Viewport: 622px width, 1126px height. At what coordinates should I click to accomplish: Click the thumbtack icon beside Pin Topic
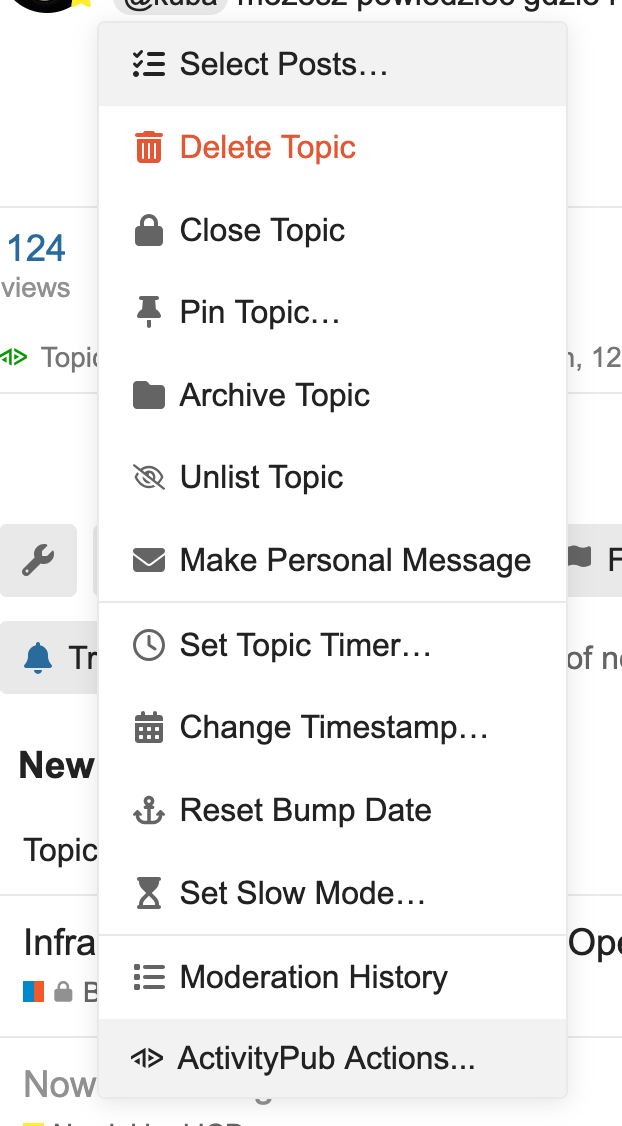[149, 312]
